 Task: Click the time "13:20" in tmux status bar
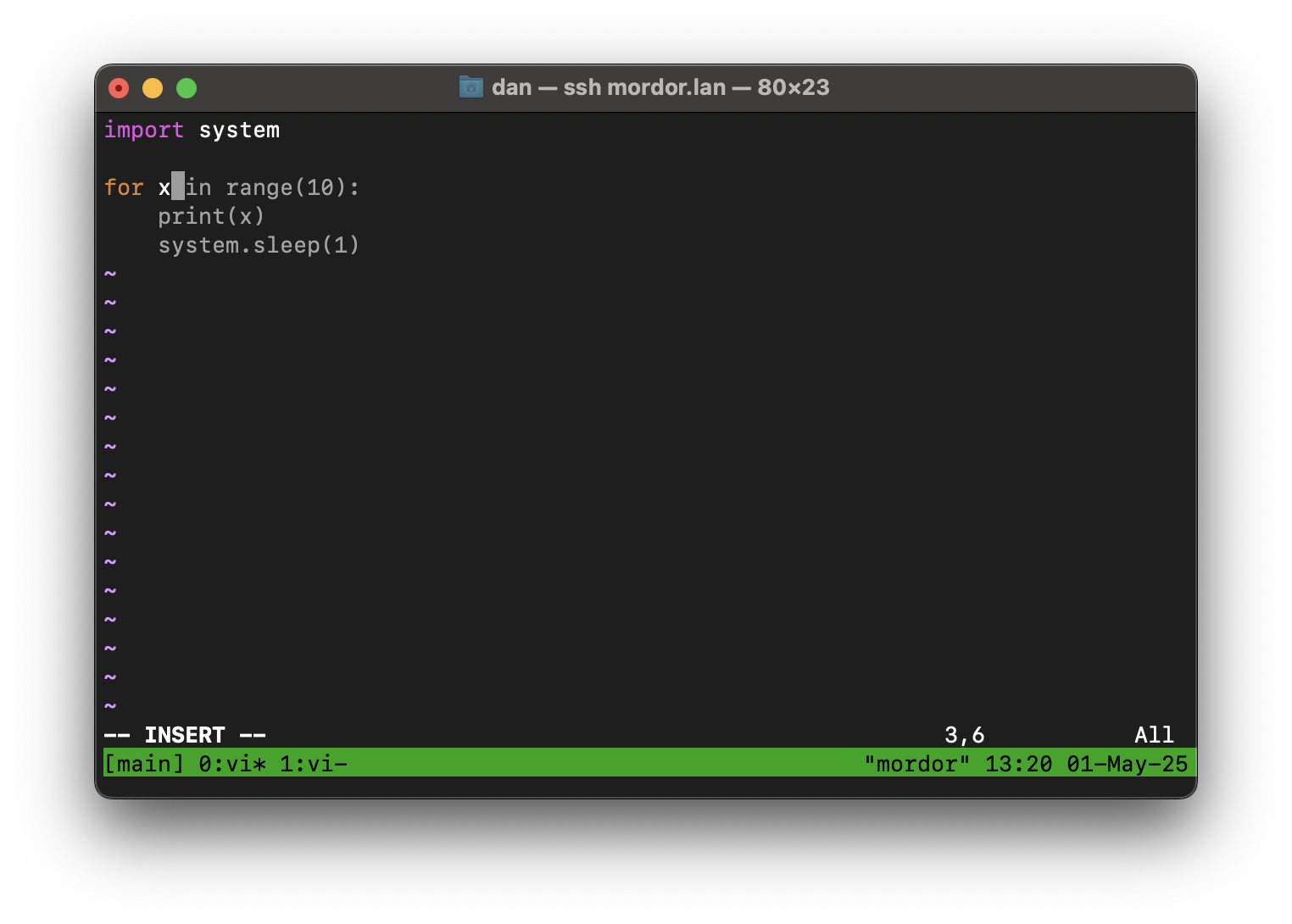1018,764
